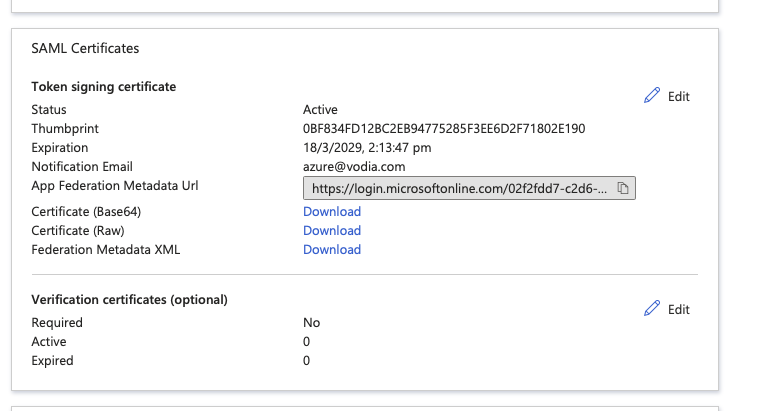This screenshot has height=411, width=758.
Task: Click the Verification certificates (optional) heading
Action: click(129, 300)
